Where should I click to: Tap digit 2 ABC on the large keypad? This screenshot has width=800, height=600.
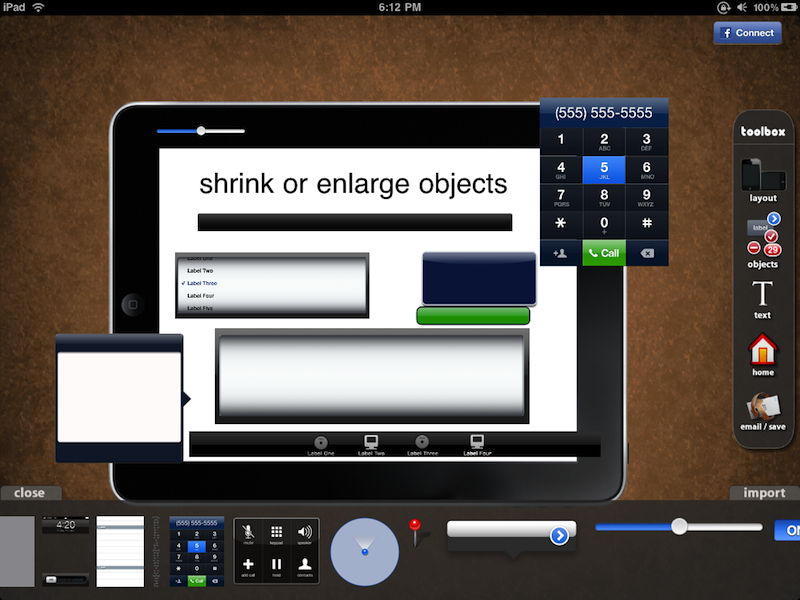[x=604, y=141]
